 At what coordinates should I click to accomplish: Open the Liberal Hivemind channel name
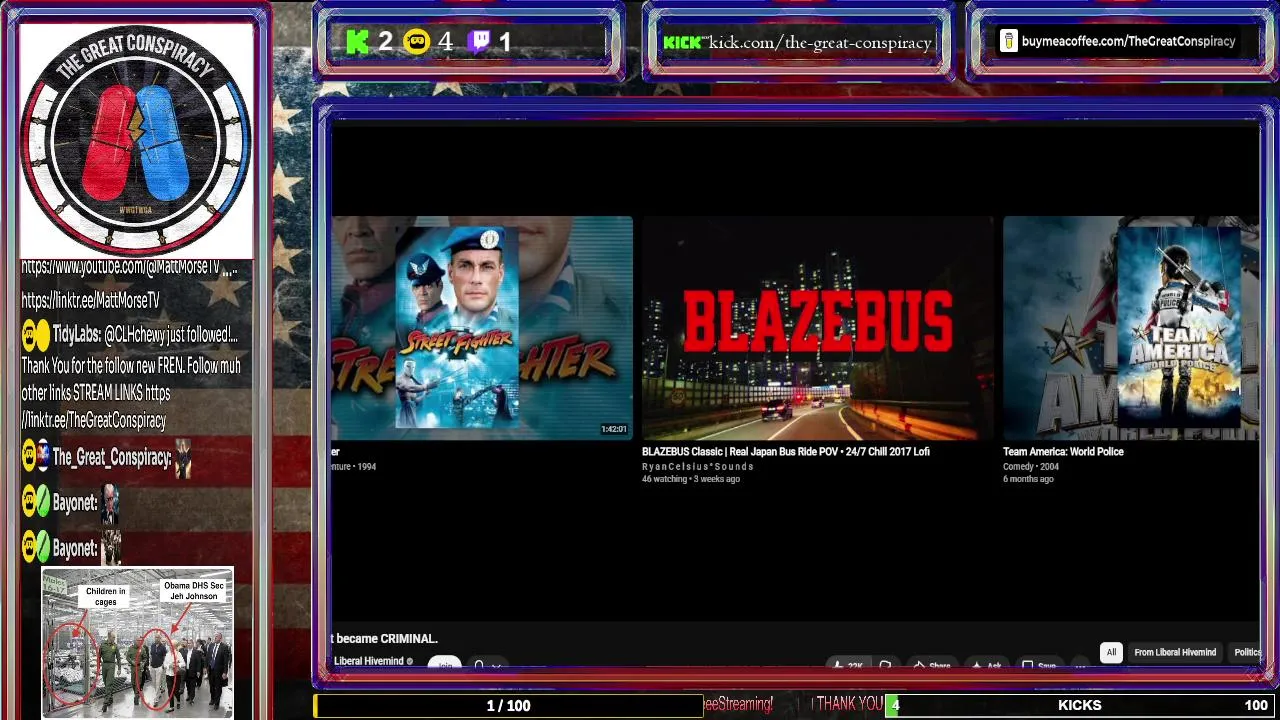[x=368, y=661]
